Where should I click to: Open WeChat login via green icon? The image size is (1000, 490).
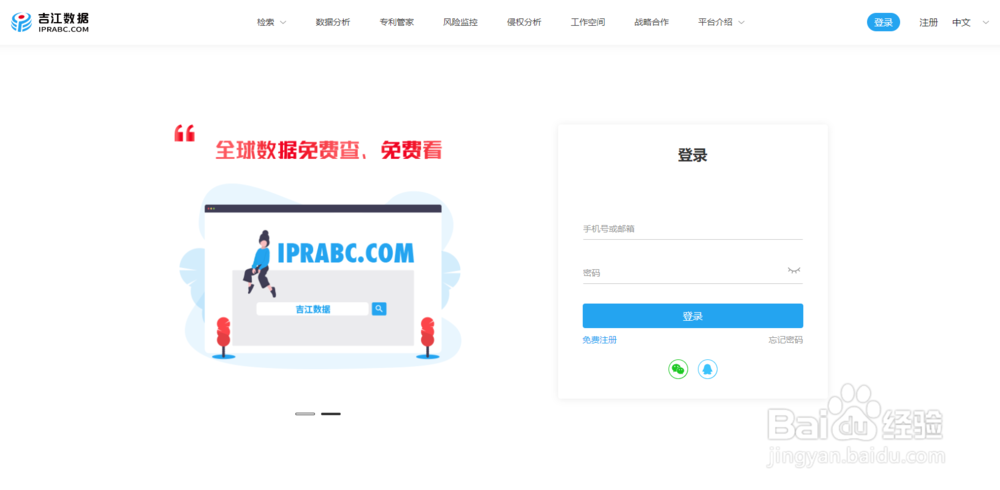[x=678, y=369]
